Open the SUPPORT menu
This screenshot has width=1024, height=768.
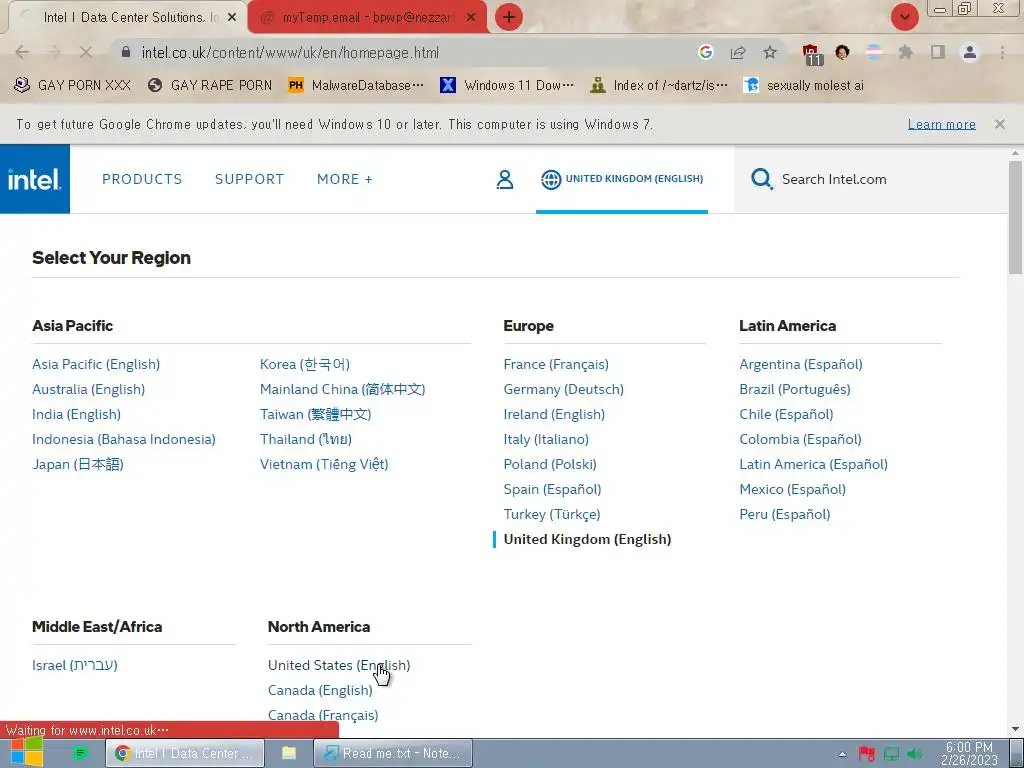[249, 179]
